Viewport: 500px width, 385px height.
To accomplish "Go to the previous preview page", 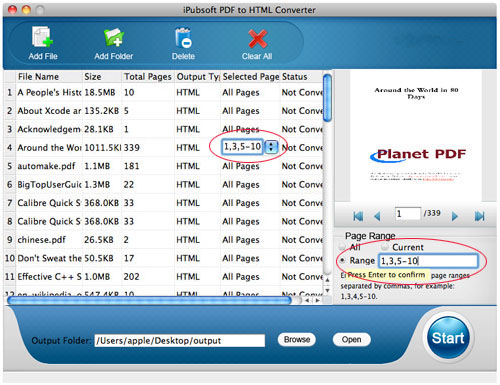I will point(377,216).
